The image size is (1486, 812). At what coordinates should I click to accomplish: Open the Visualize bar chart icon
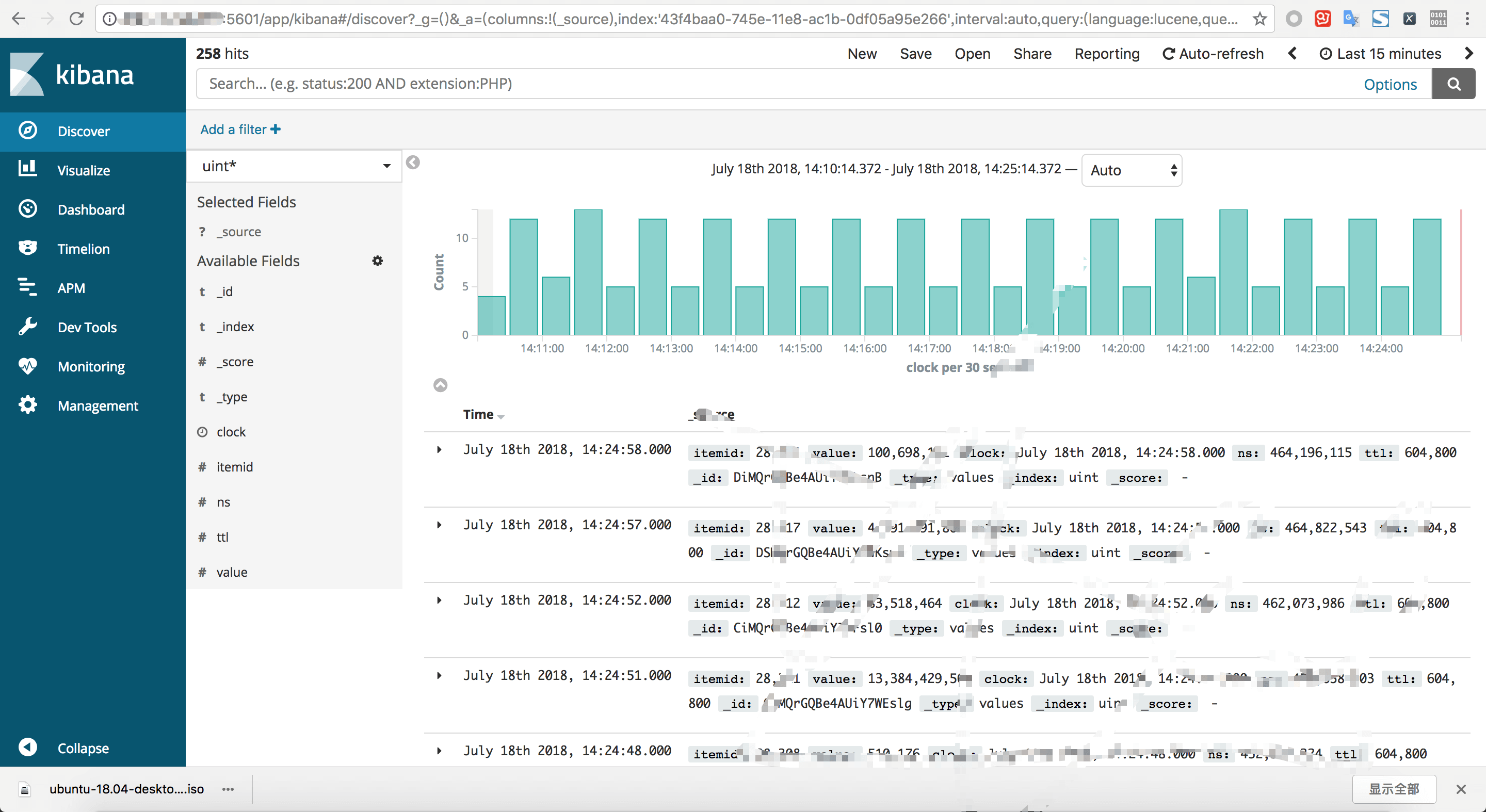coord(27,169)
